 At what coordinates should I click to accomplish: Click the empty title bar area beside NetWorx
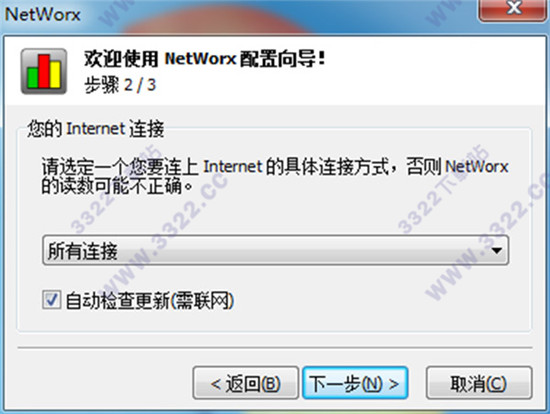coord(279,14)
